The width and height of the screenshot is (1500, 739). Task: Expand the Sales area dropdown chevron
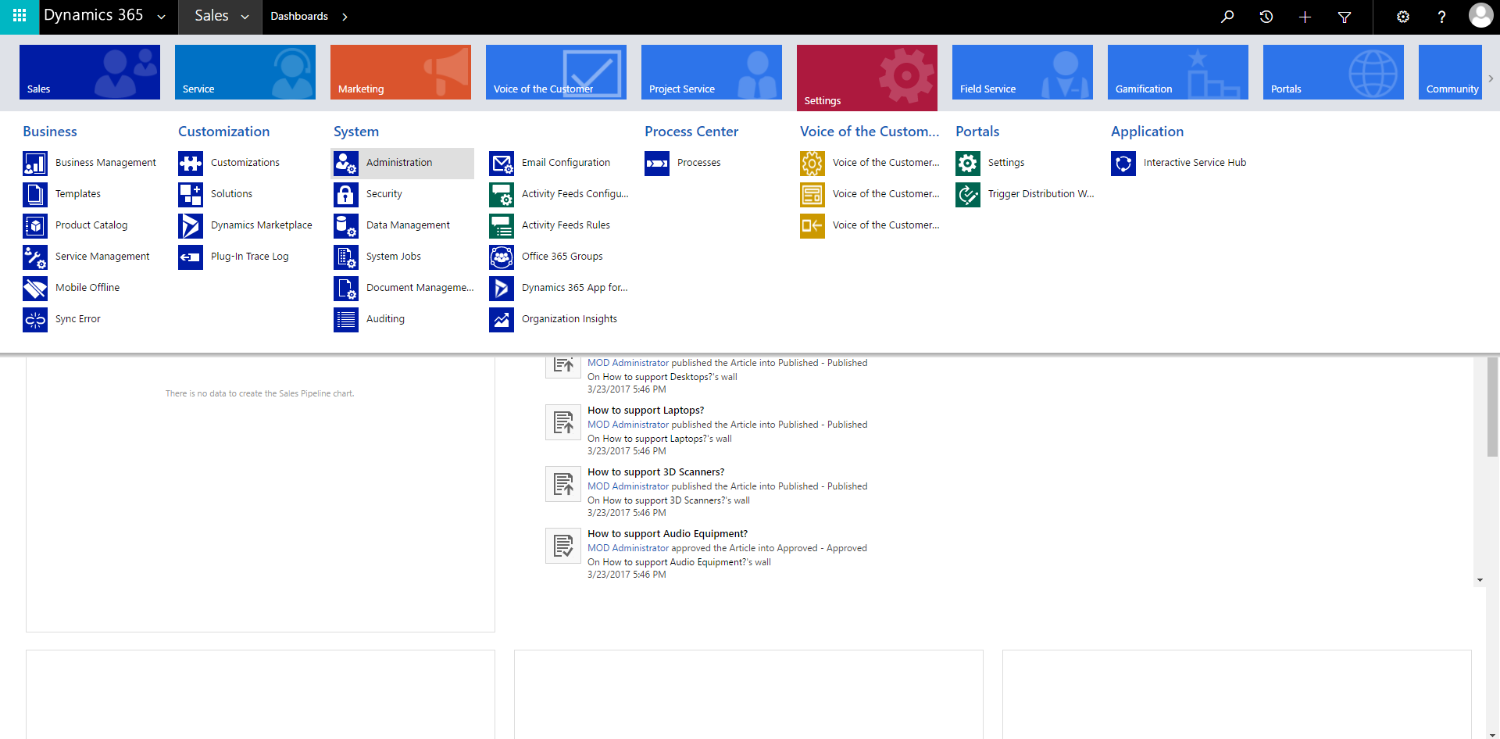[245, 17]
